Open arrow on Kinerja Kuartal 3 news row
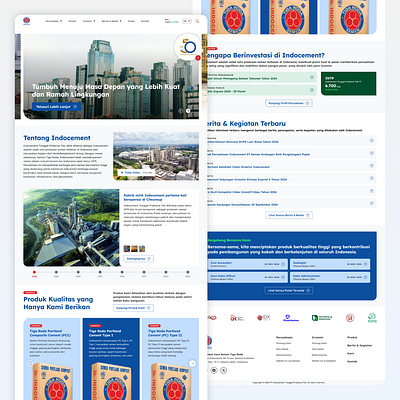 (x=371, y=178)
